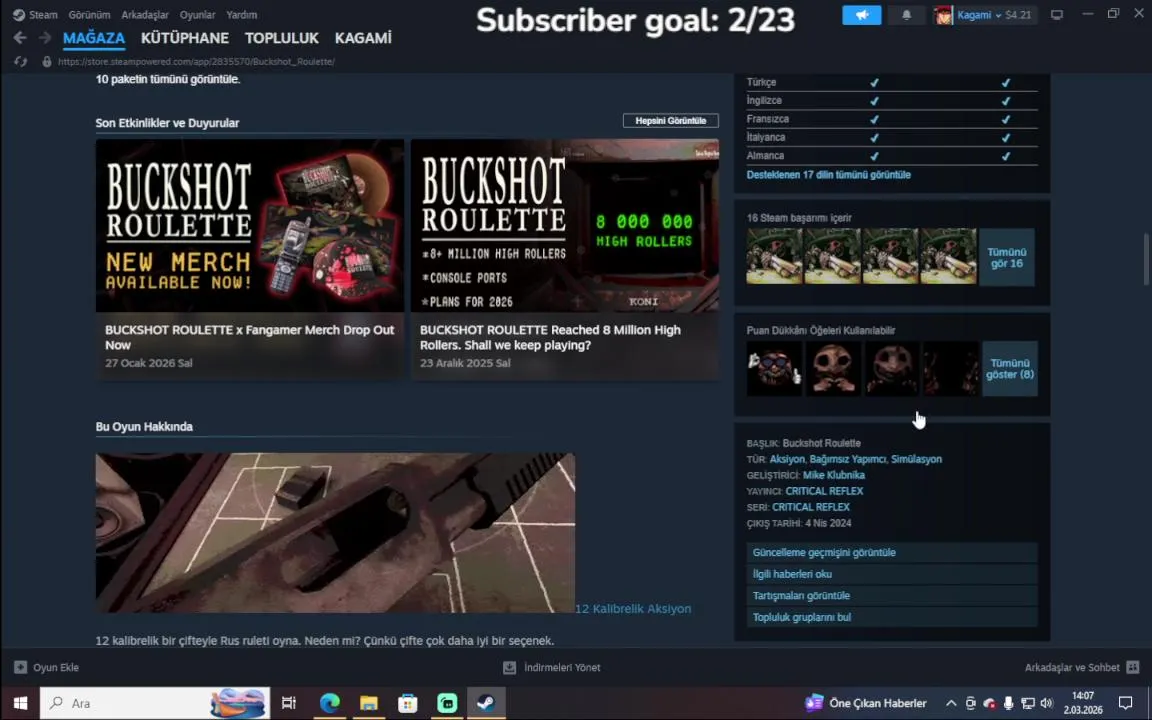
Task: Click 10 paketin tümünü görüntüle link
Action: point(168,79)
